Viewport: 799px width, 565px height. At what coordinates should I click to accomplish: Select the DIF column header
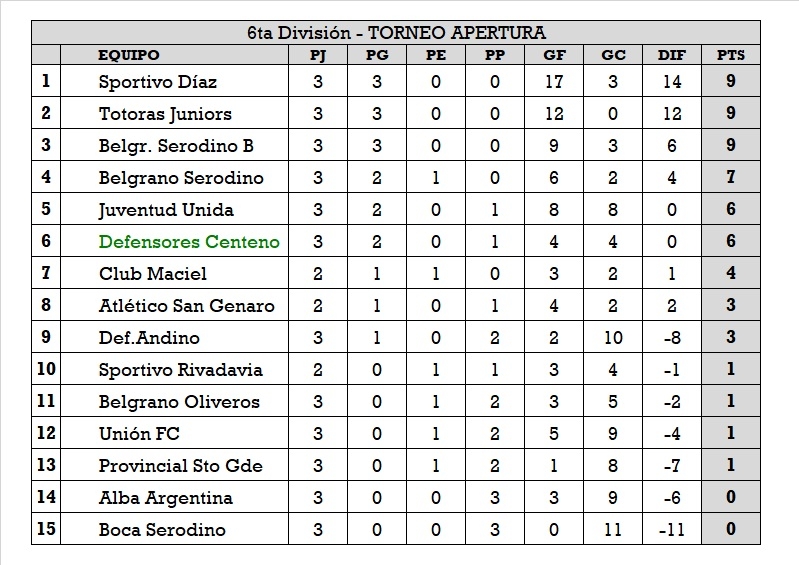point(672,55)
